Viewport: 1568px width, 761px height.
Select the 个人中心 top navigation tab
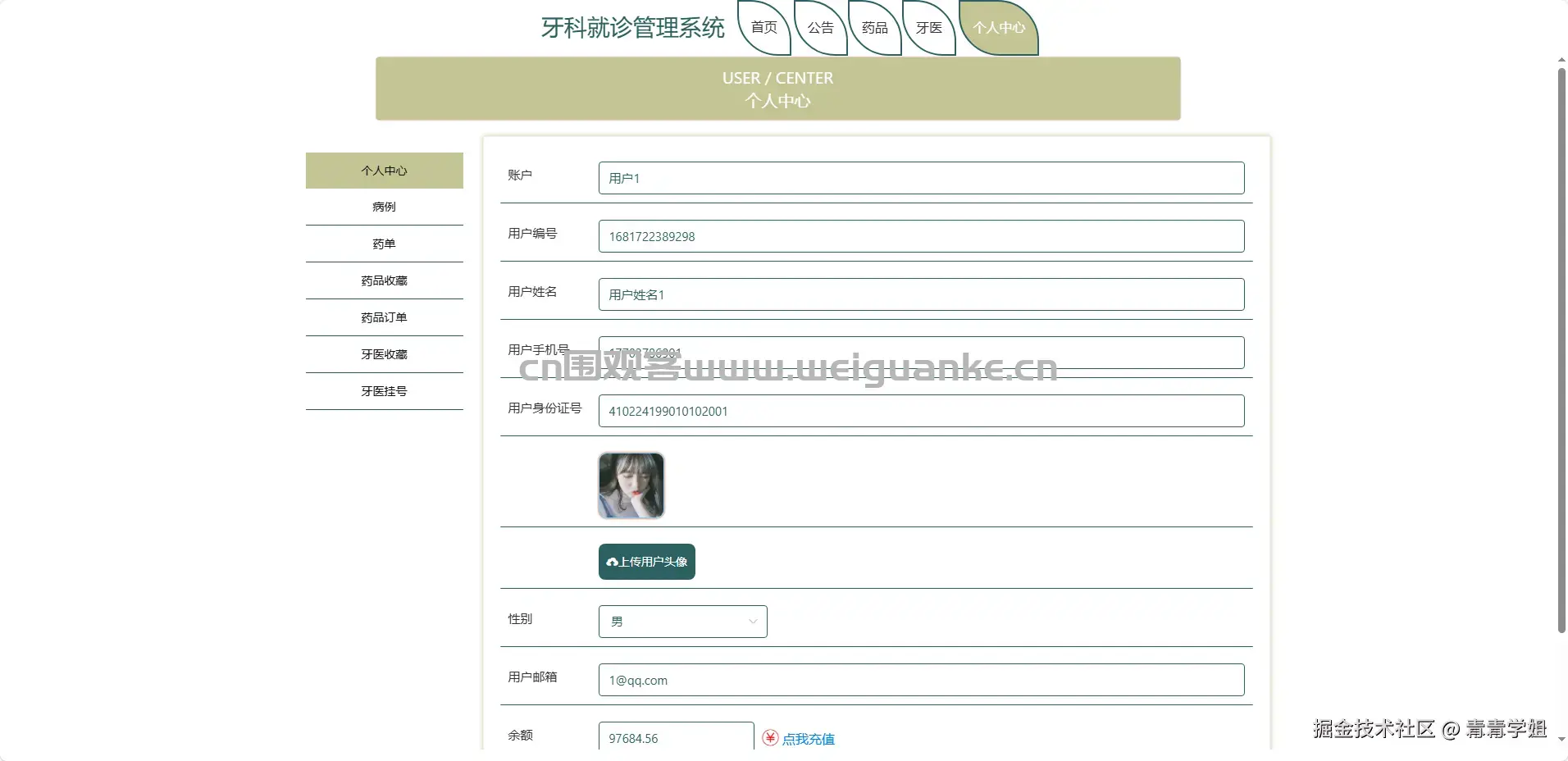point(999,28)
